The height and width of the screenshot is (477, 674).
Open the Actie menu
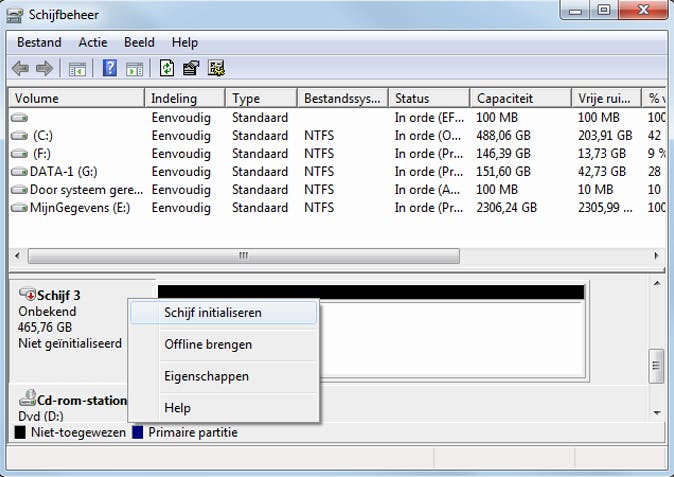pos(93,42)
